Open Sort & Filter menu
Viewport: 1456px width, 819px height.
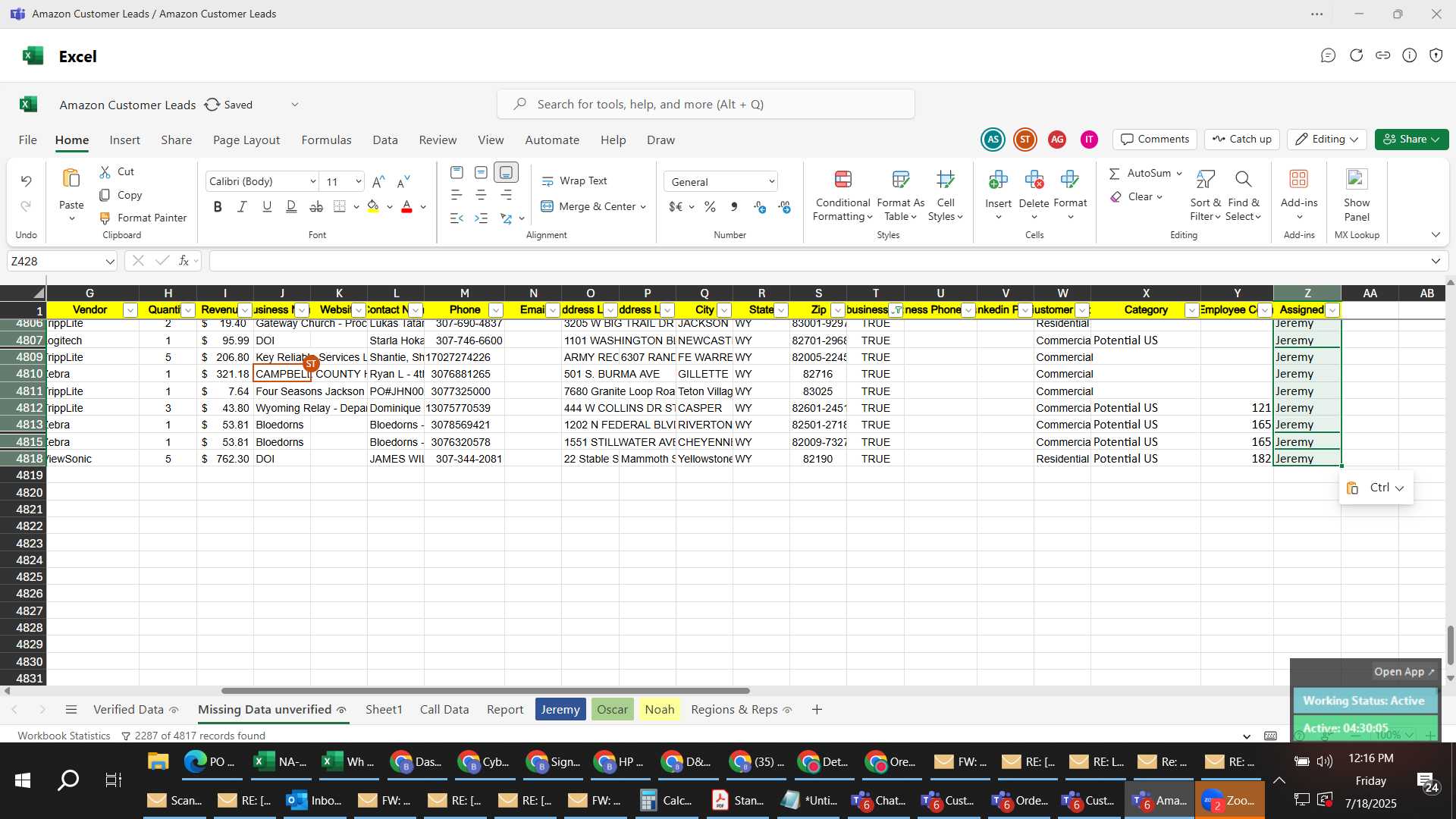point(1205,196)
